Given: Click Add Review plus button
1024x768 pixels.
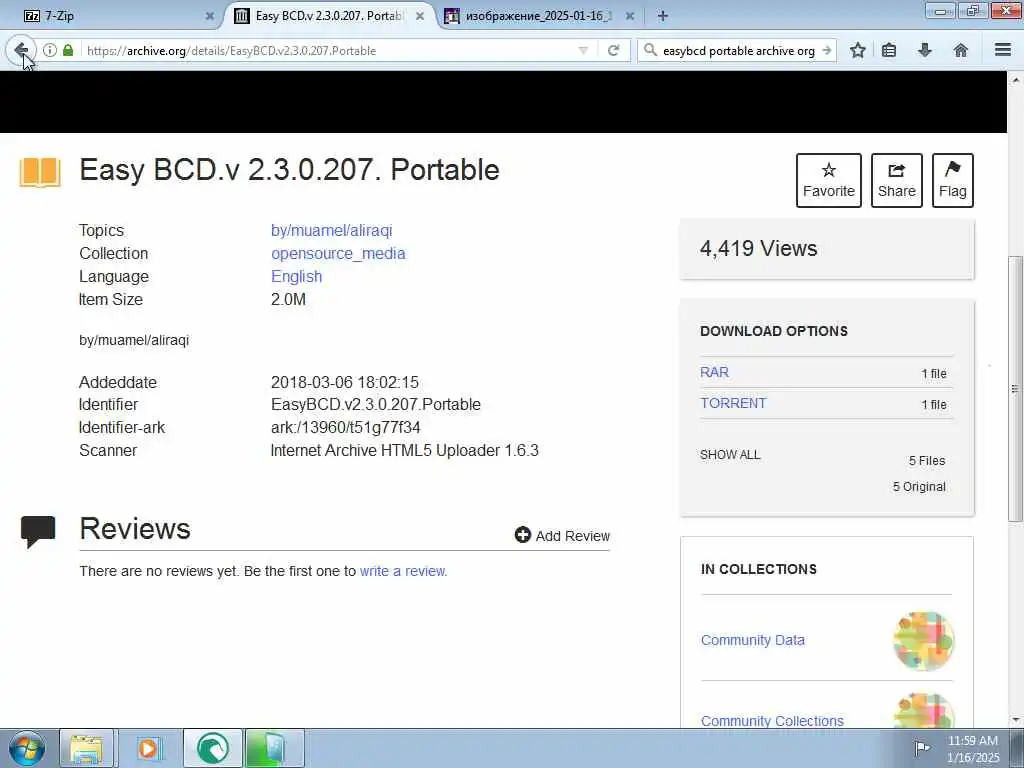Looking at the screenshot, I should pyautogui.click(x=562, y=536).
